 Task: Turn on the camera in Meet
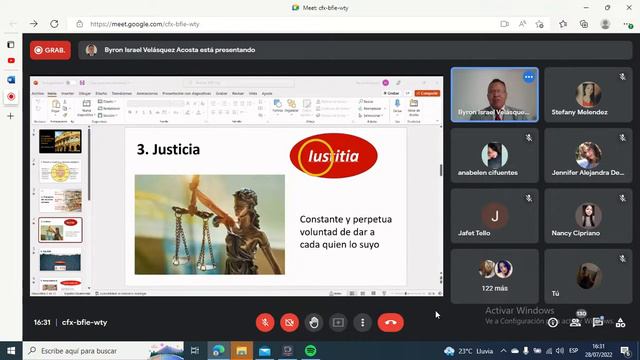[x=289, y=322]
